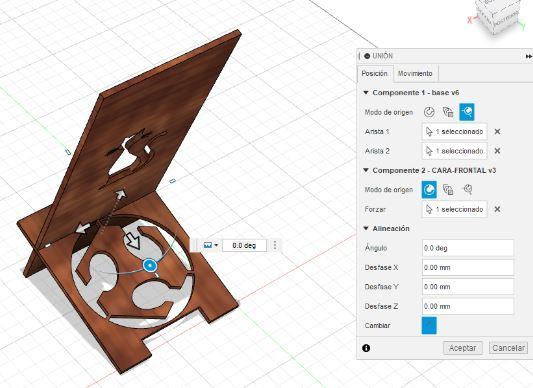Click the Desfase Y input field
The width and height of the screenshot is (533, 388).
468,287
